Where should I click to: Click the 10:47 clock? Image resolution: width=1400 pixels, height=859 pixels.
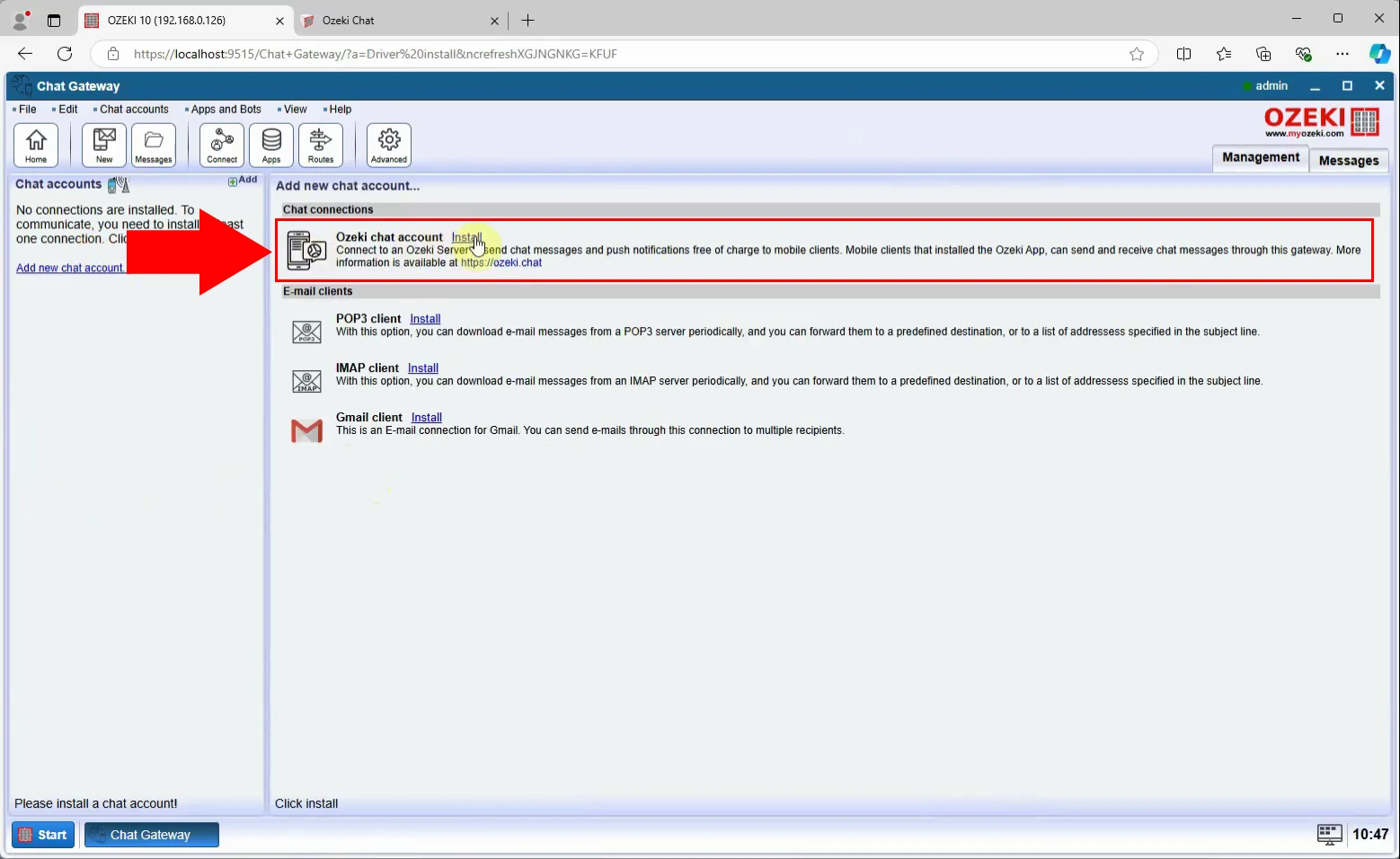1370,835
